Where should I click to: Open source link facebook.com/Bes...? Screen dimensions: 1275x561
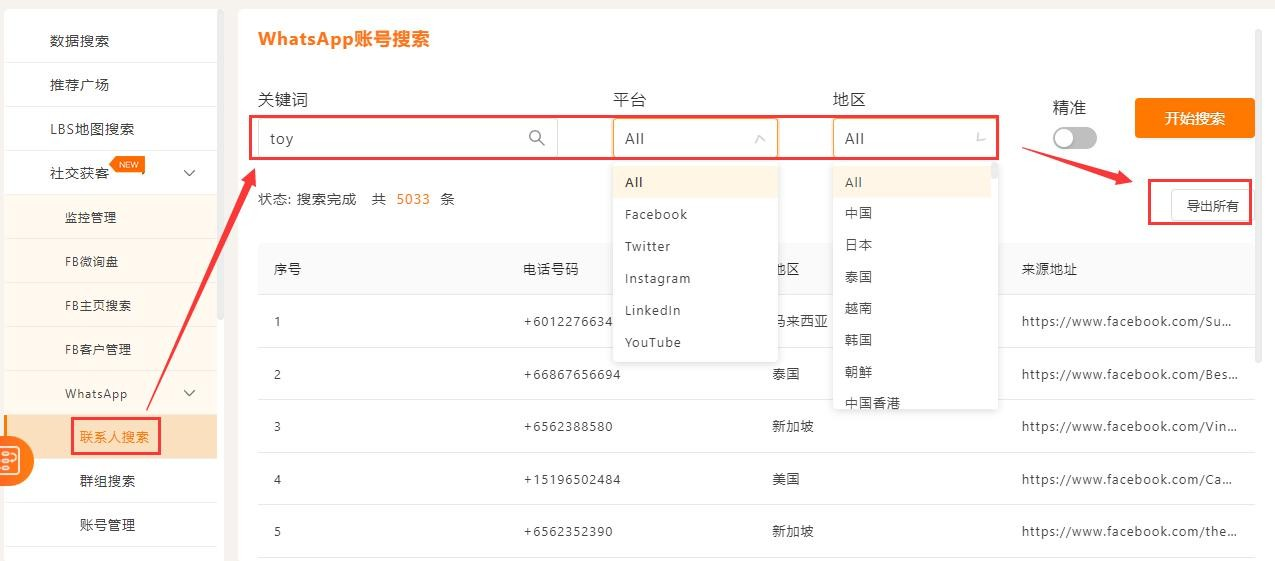1130,374
